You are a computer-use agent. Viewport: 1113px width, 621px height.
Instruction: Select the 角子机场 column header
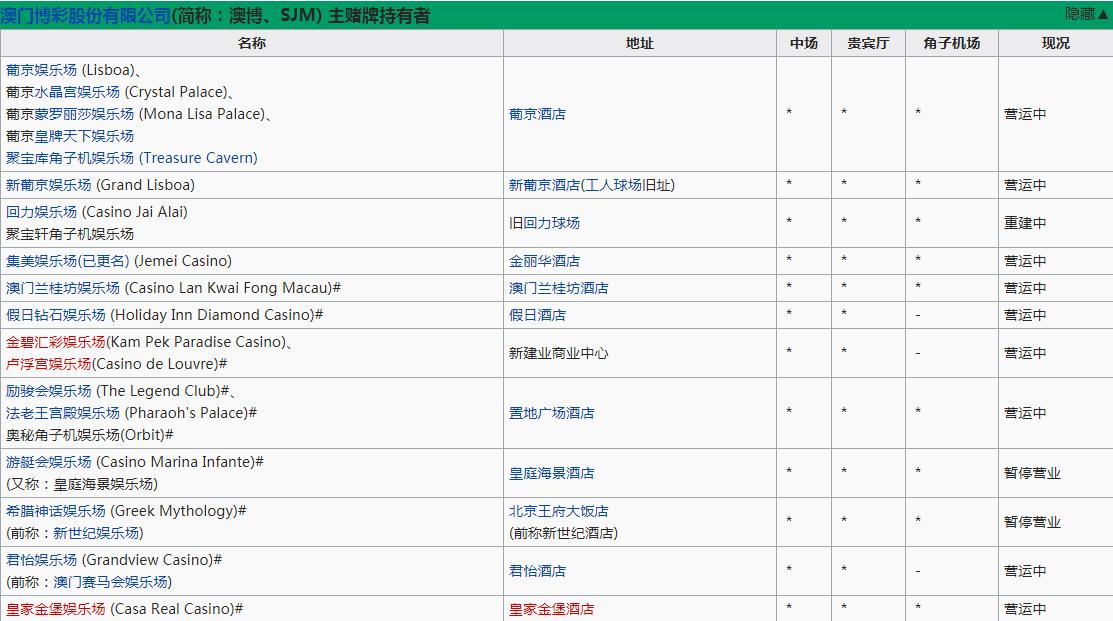952,43
